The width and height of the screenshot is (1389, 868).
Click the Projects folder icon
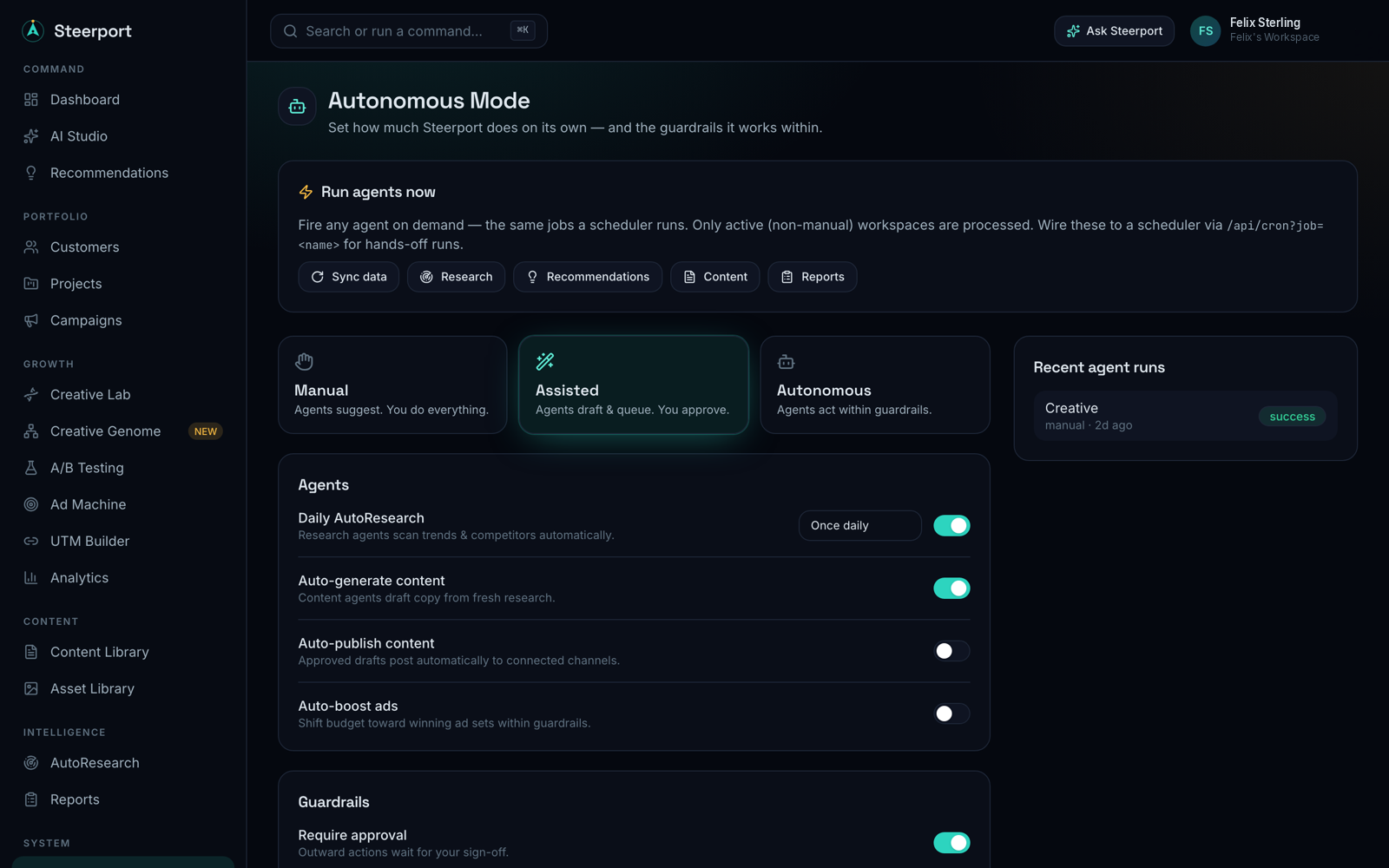point(31,284)
